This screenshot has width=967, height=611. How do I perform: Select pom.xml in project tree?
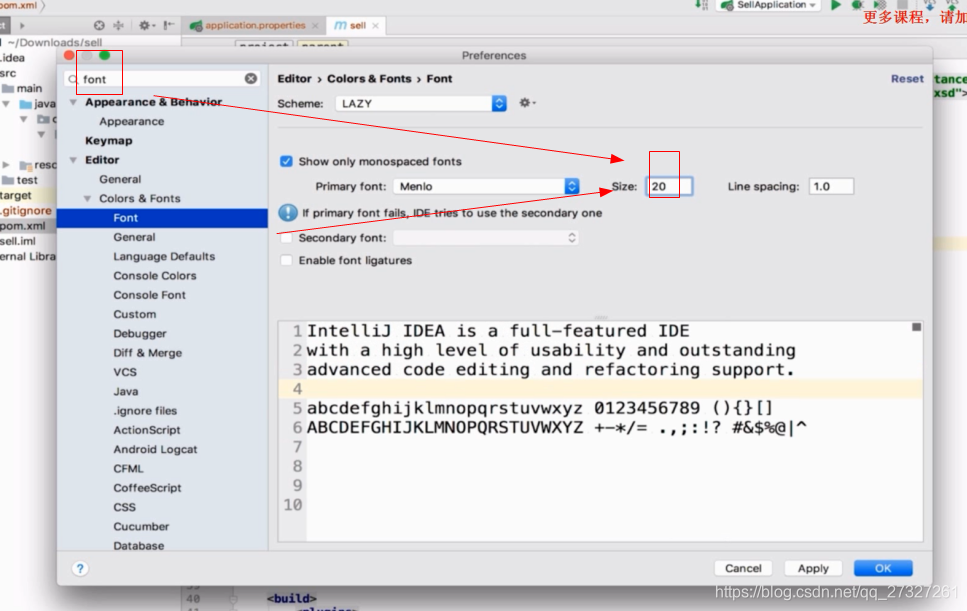23,226
